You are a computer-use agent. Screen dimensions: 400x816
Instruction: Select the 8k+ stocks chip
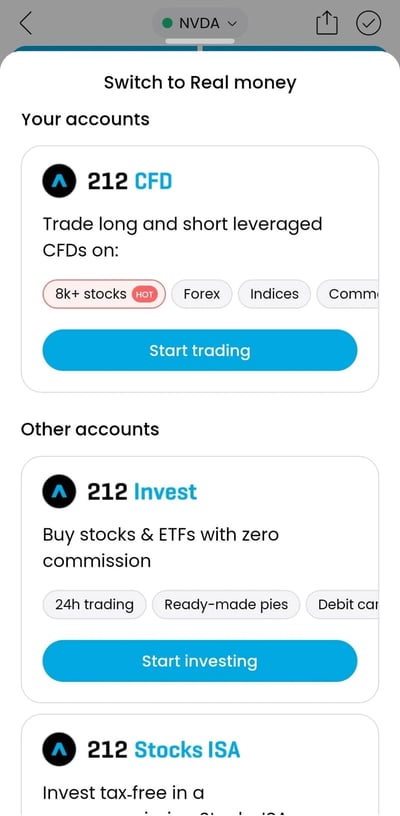(x=104, y=294)
